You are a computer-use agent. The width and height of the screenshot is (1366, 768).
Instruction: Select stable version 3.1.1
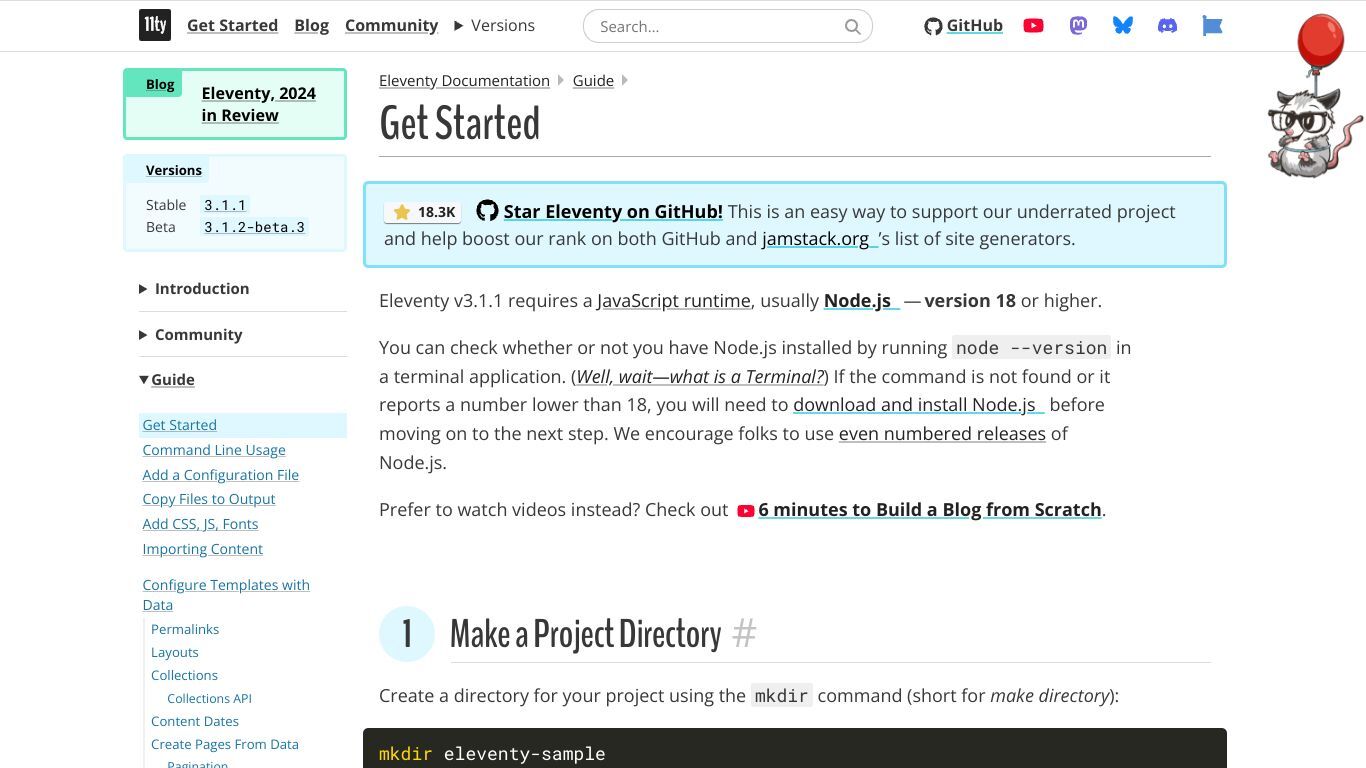pyautogui.click(x=225, y=205)
